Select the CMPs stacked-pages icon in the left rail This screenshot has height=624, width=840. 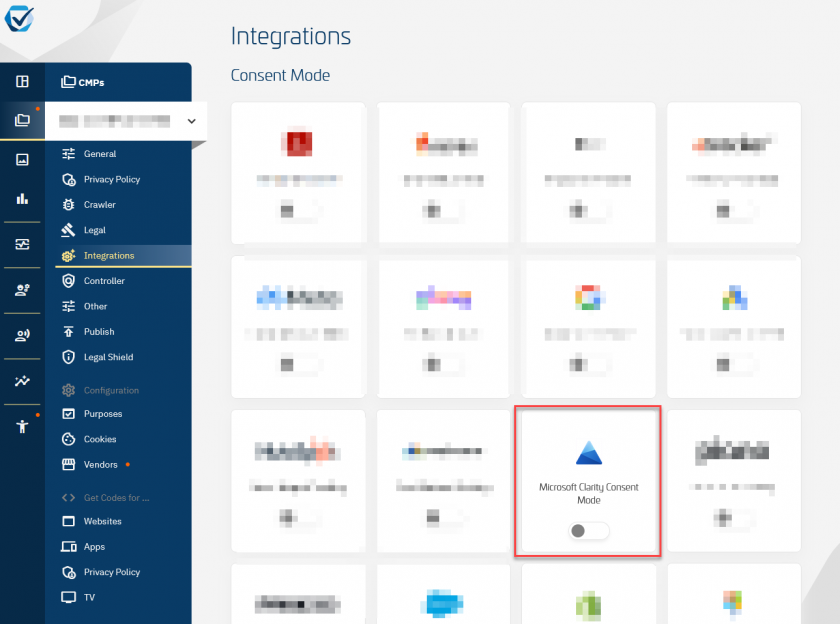pyautogui.click(x=22, y=120)
